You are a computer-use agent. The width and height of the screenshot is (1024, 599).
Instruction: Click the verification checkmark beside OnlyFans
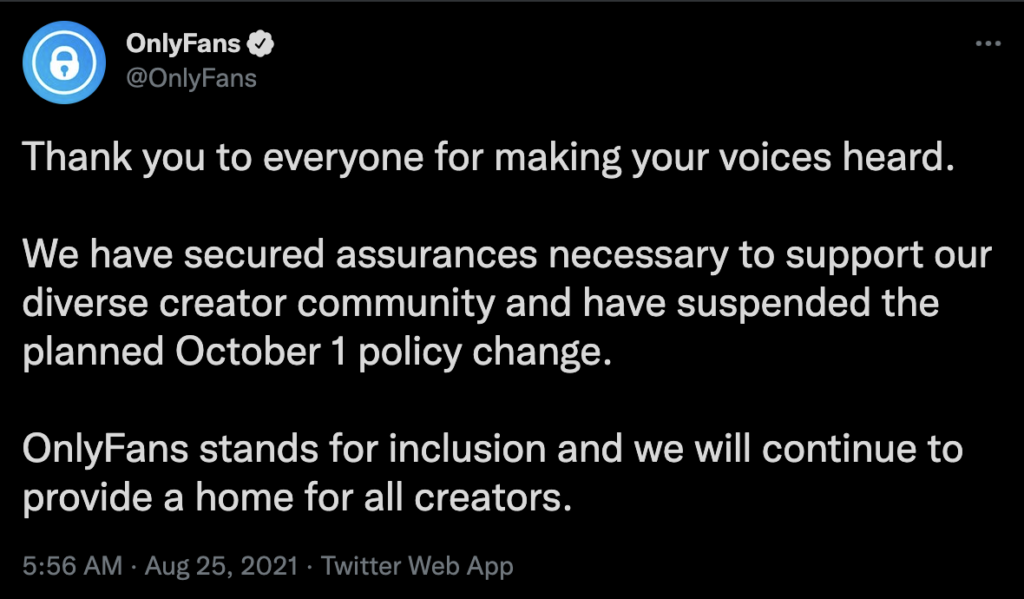coord(262,42)
